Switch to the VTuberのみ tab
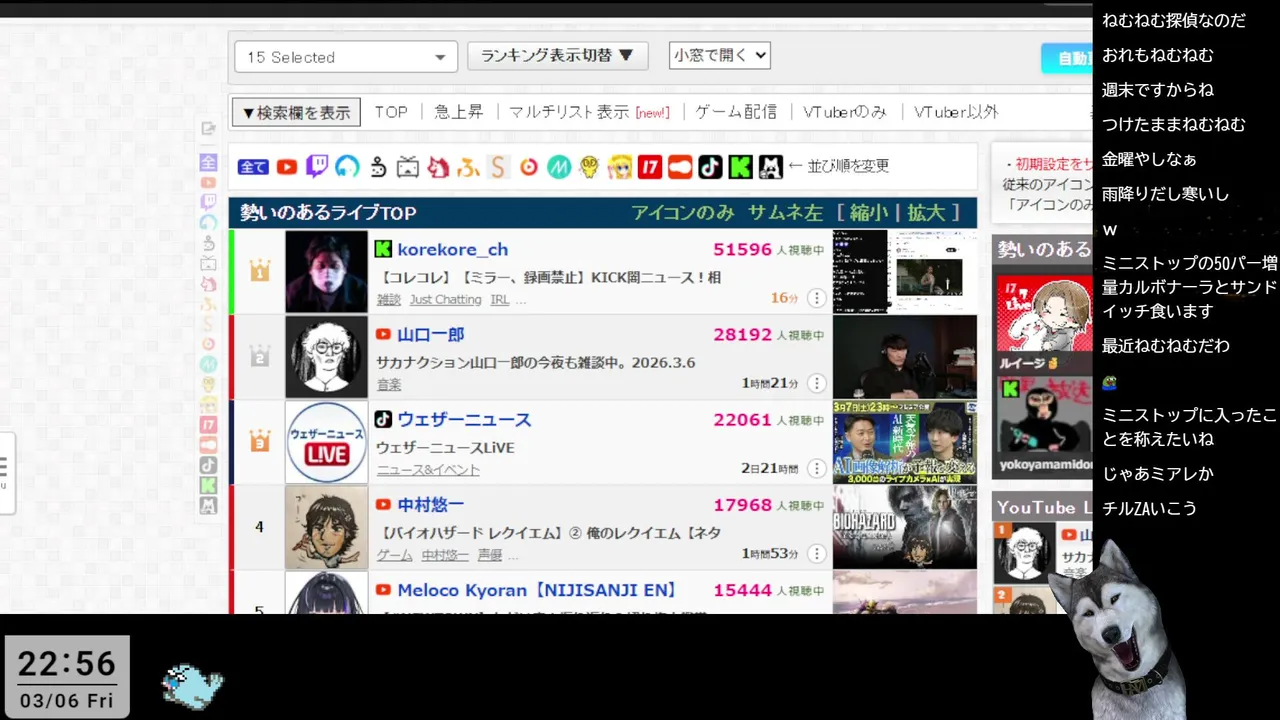 845,112
